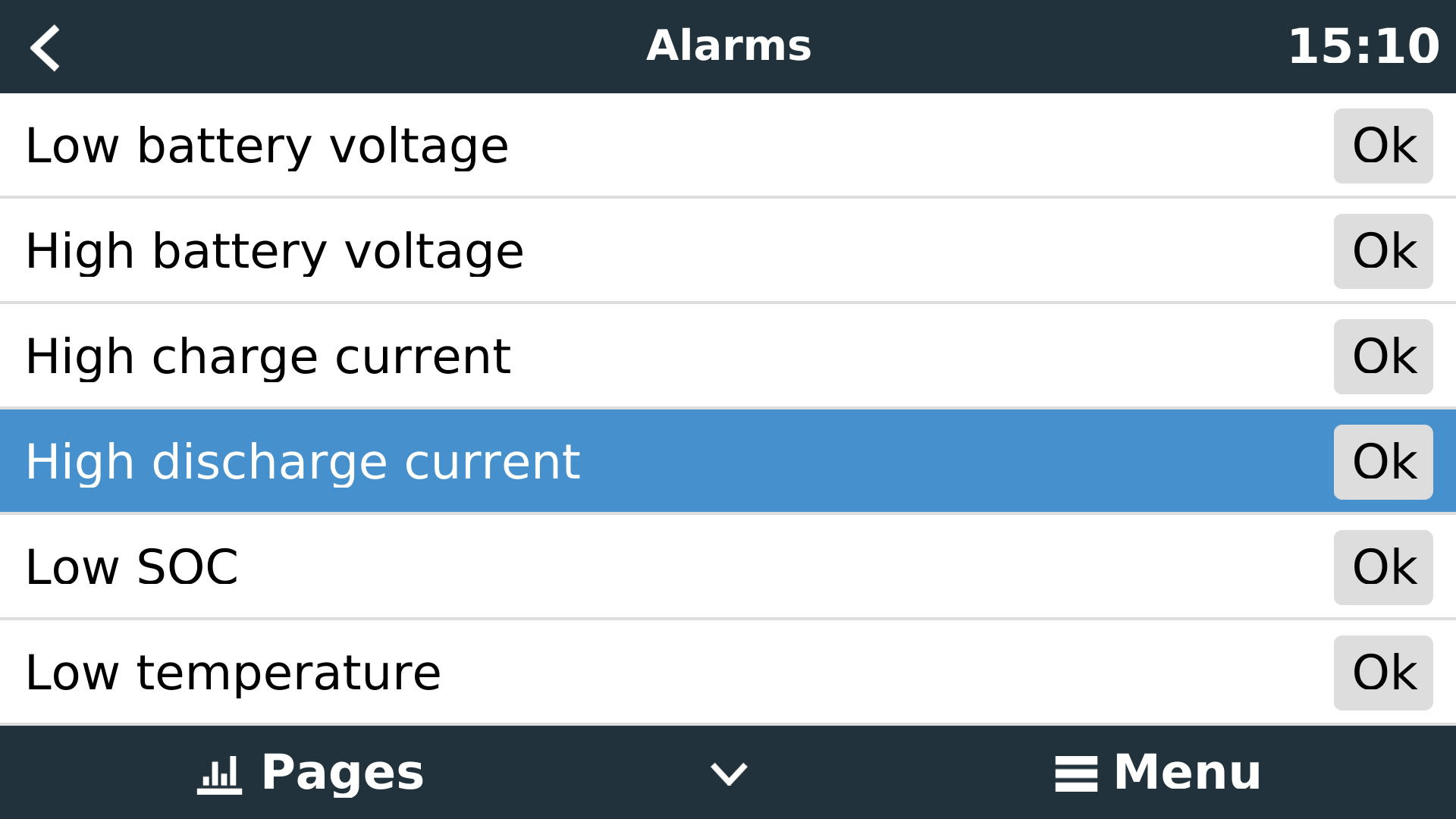Click the back arrow icon

(x=45, y=47)
